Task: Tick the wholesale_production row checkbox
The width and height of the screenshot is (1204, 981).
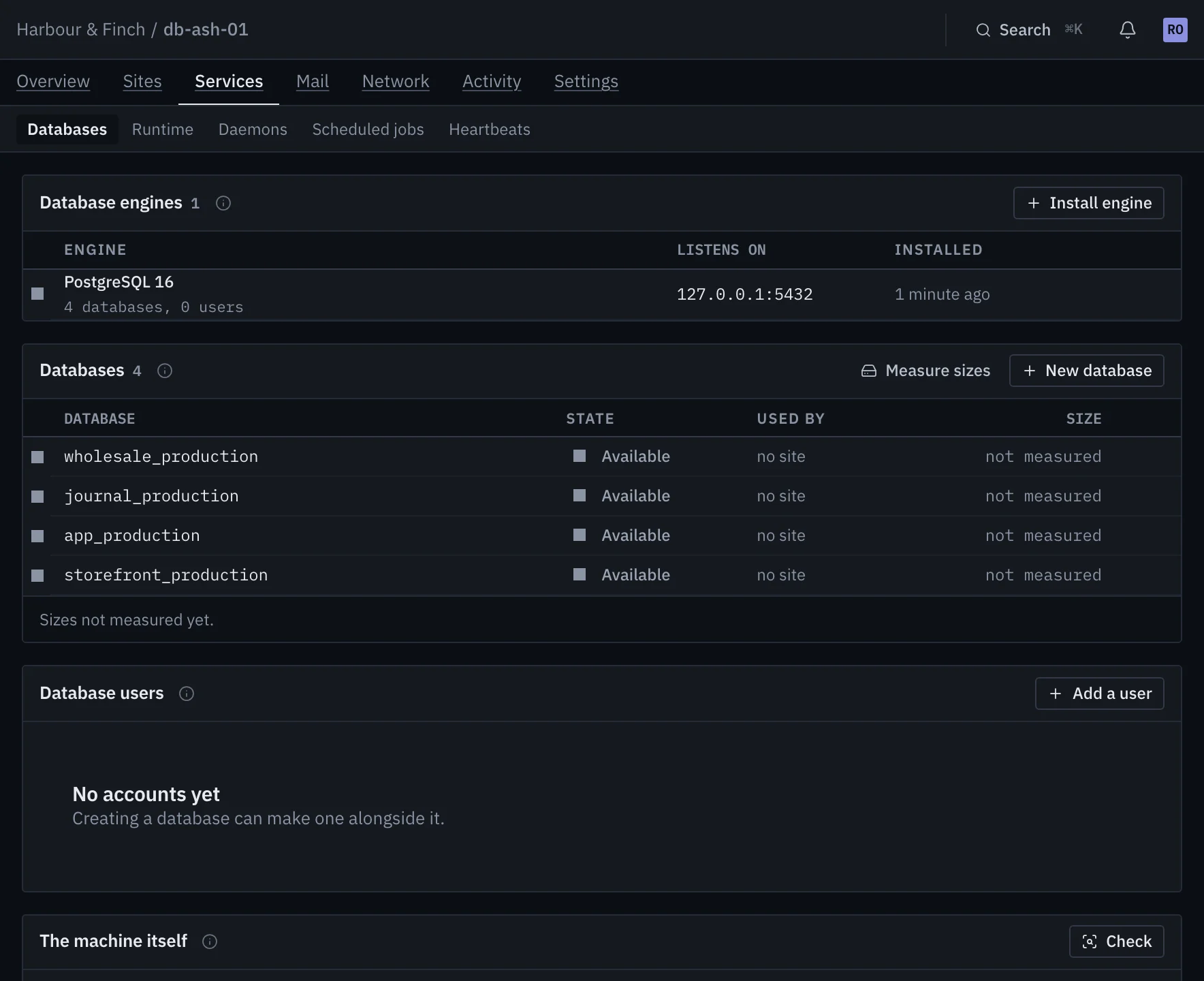Action: coord(37,457)
